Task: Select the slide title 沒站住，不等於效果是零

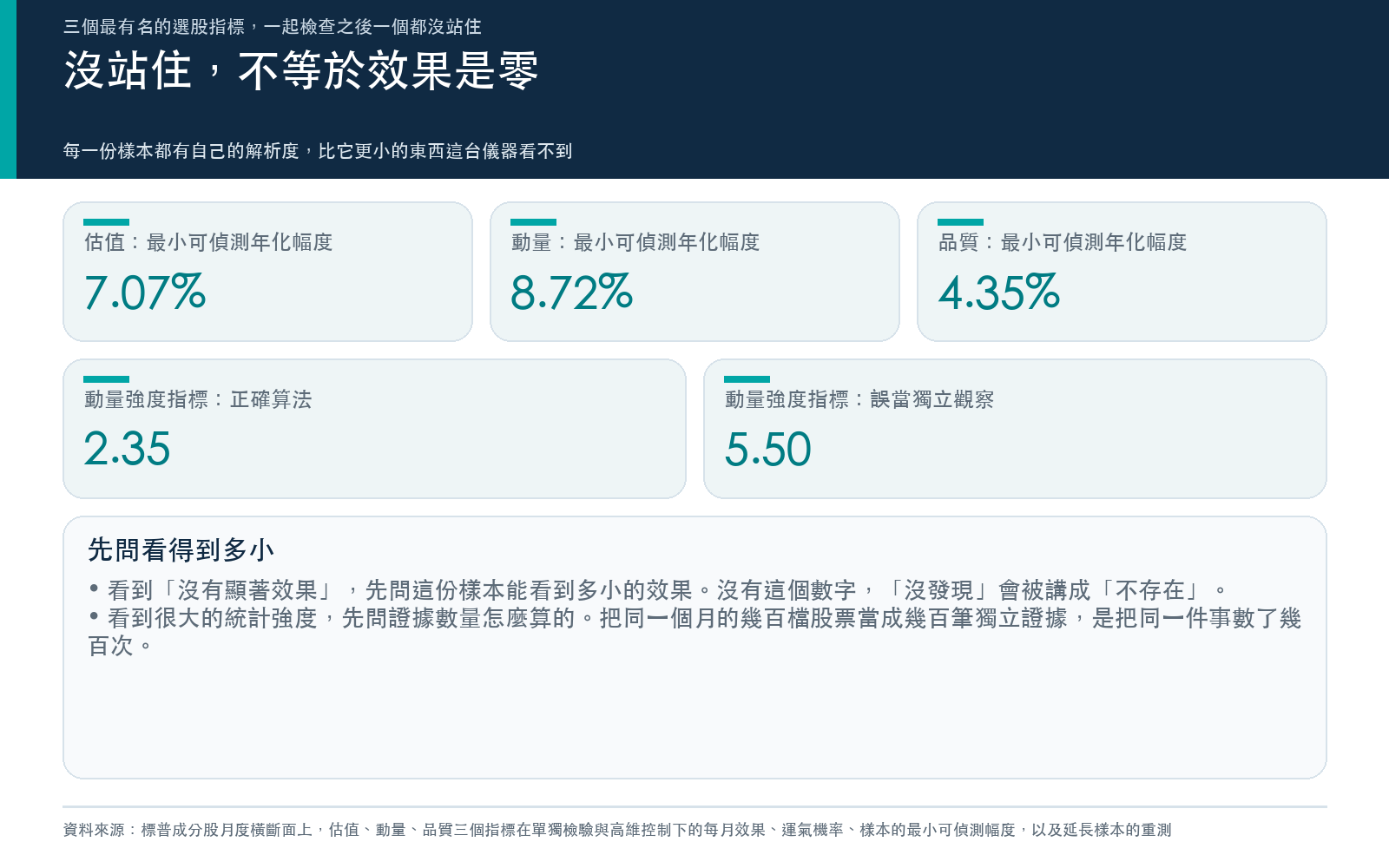Action: click(301, 70)
